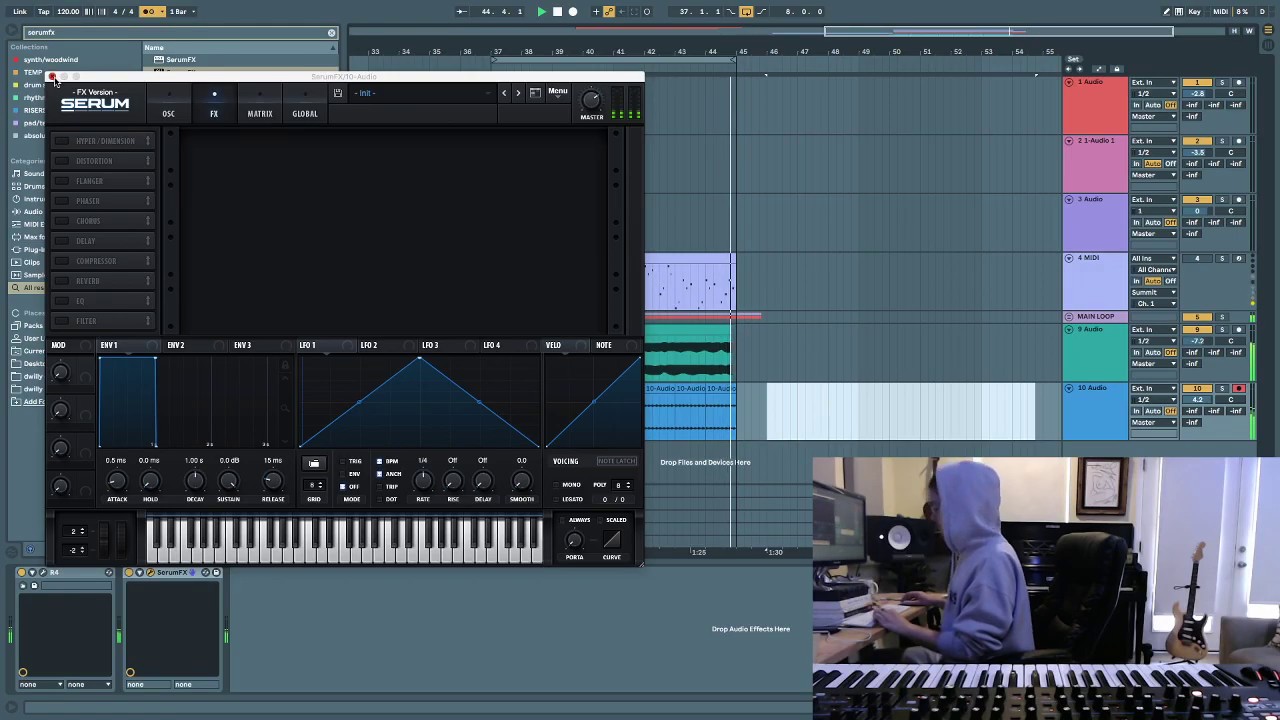Solo the 9 Audio track

pyautogui.click(x=1221, y=329)
